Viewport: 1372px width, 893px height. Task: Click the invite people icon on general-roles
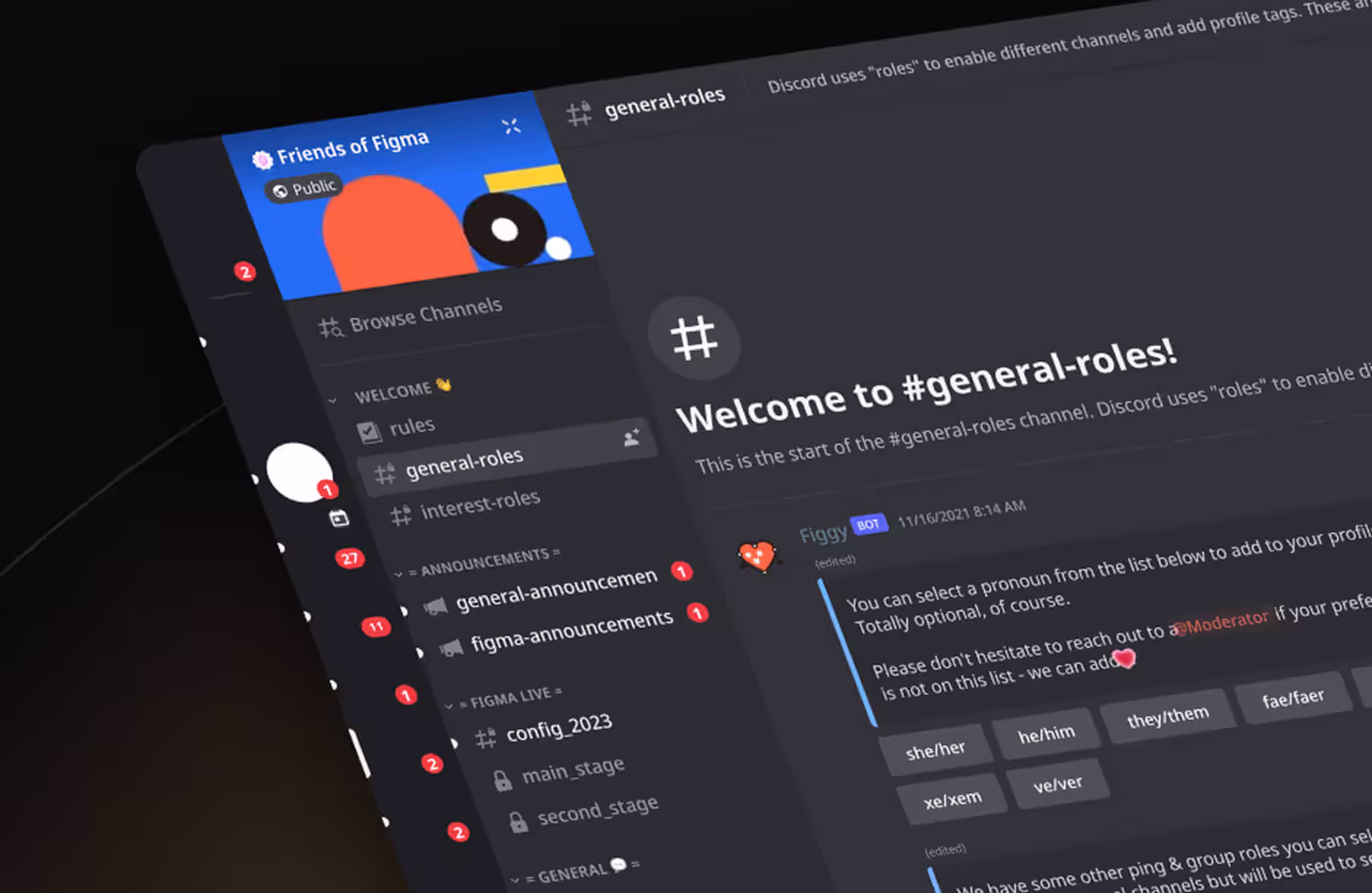pos(631,437)
